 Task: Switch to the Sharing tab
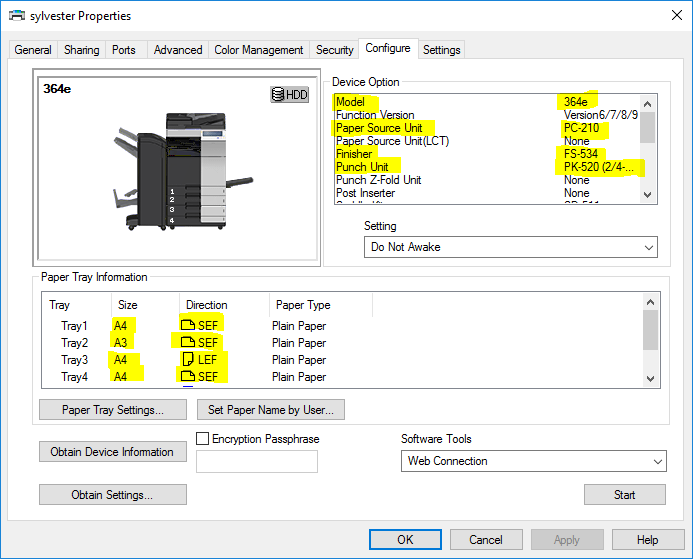tap(81, 50)
